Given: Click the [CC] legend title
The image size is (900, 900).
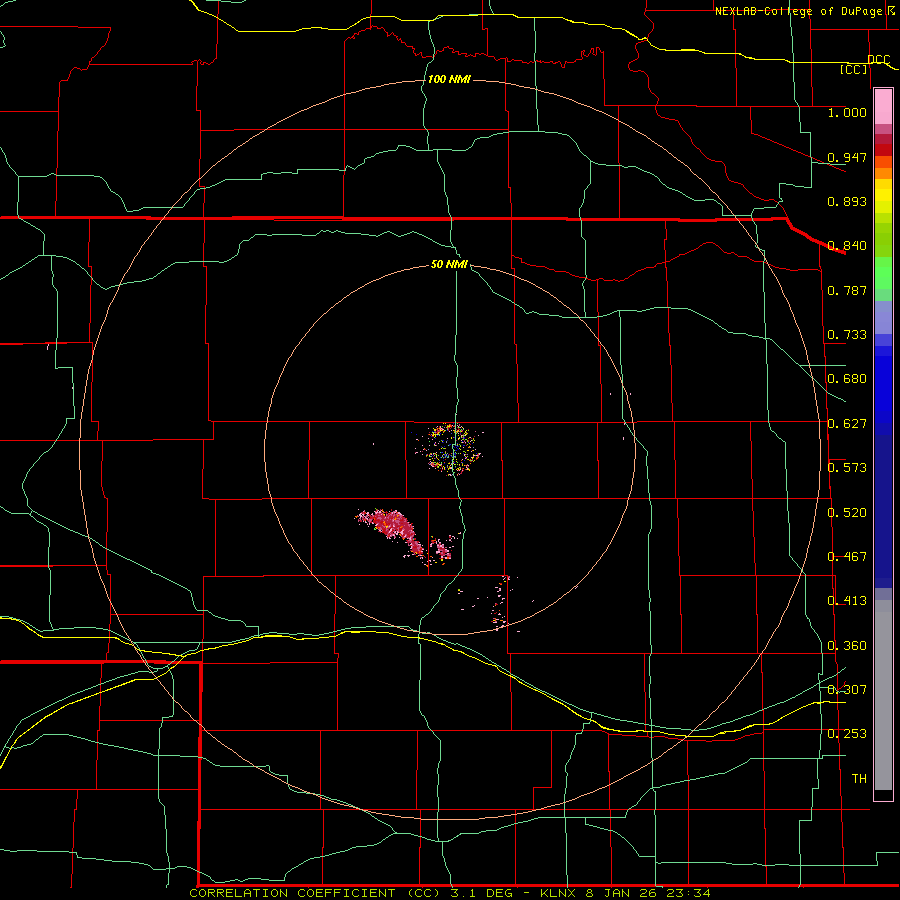Looking at the screenshot, I should click(854, 69).
